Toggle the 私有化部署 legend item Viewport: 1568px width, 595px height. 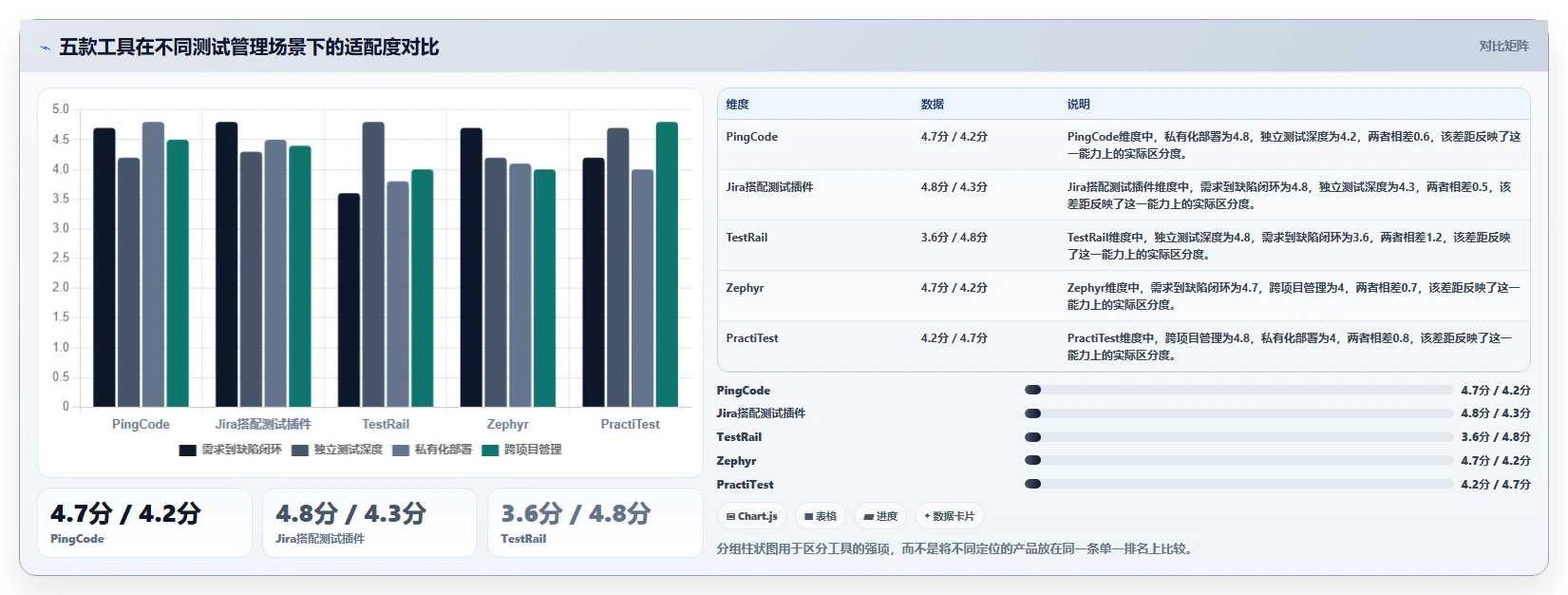tap(432, 450)
